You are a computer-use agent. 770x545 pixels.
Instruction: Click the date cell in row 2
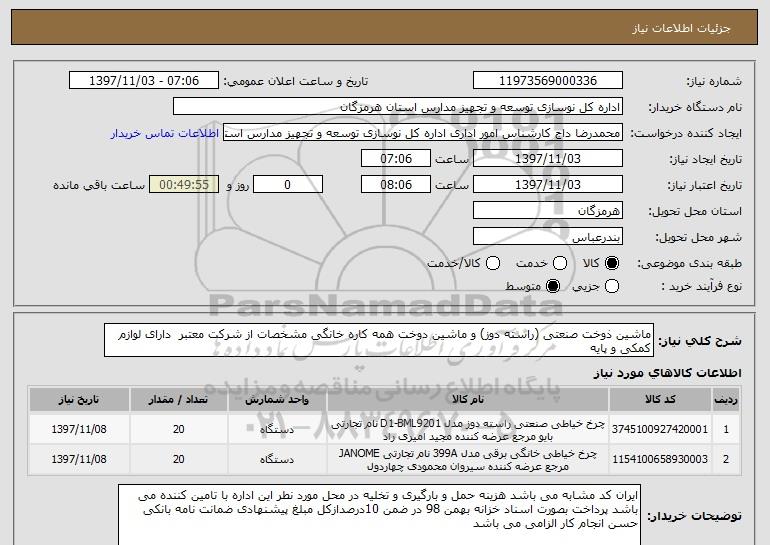79,459
